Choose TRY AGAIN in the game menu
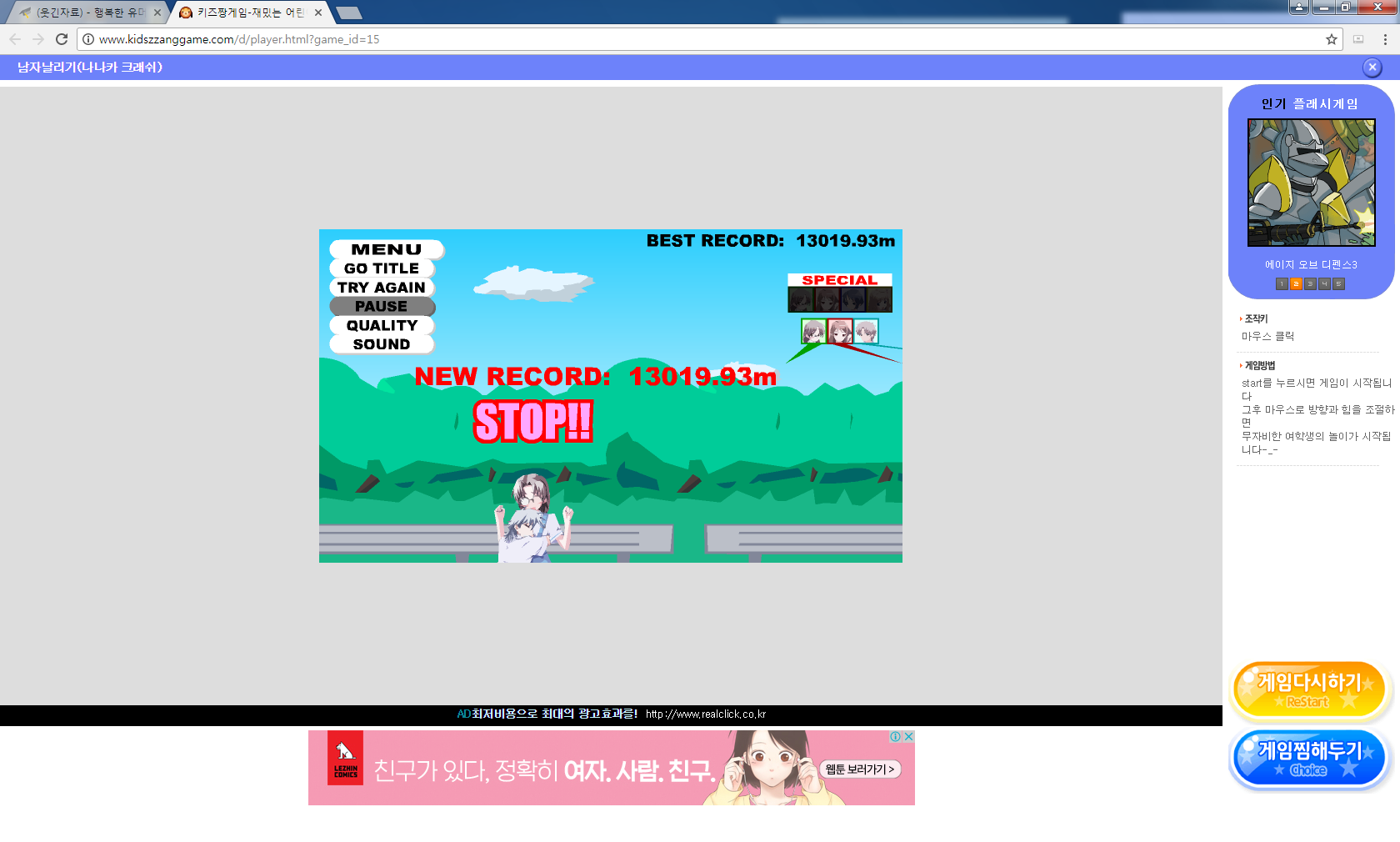Viewport: 1400px width, 842px height. tap(382, 288)
